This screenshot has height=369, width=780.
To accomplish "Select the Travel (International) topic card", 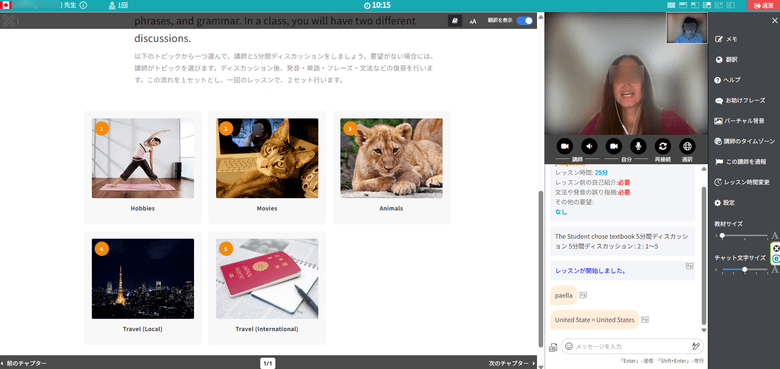I will click(x=267, y=287).
